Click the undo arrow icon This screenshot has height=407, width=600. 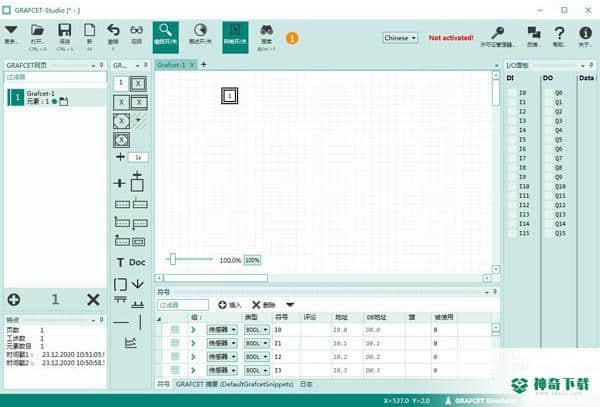click(x=113, y=30)
